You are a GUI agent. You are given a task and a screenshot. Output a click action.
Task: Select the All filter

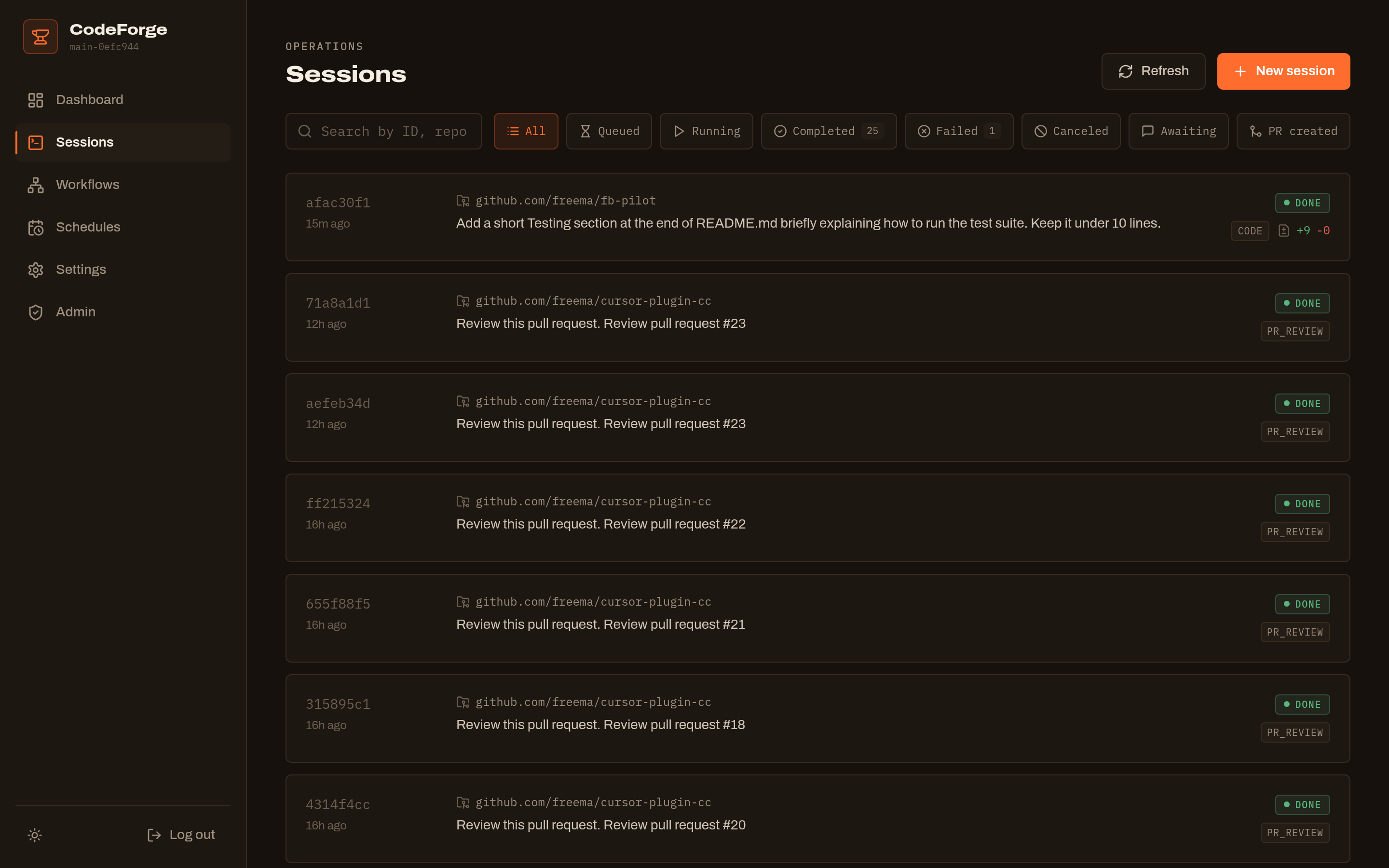[526, 132]
